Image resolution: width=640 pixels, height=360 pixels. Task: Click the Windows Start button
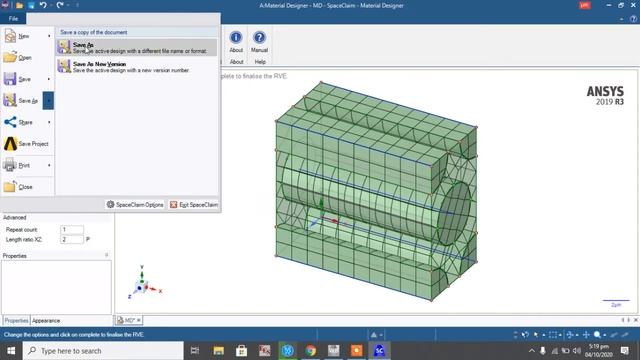click(x=11, y=351)
